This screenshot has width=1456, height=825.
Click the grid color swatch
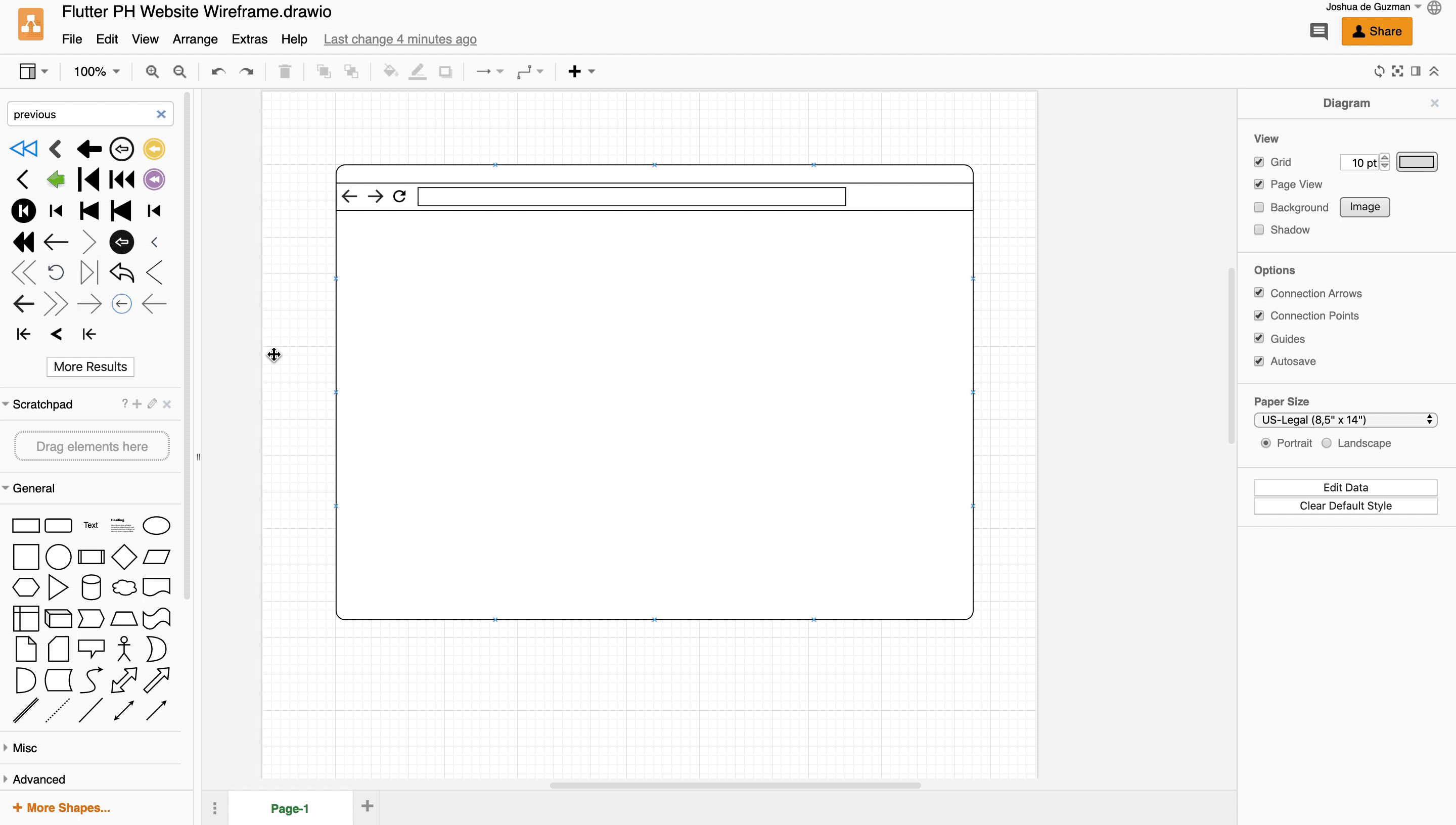1416,162
